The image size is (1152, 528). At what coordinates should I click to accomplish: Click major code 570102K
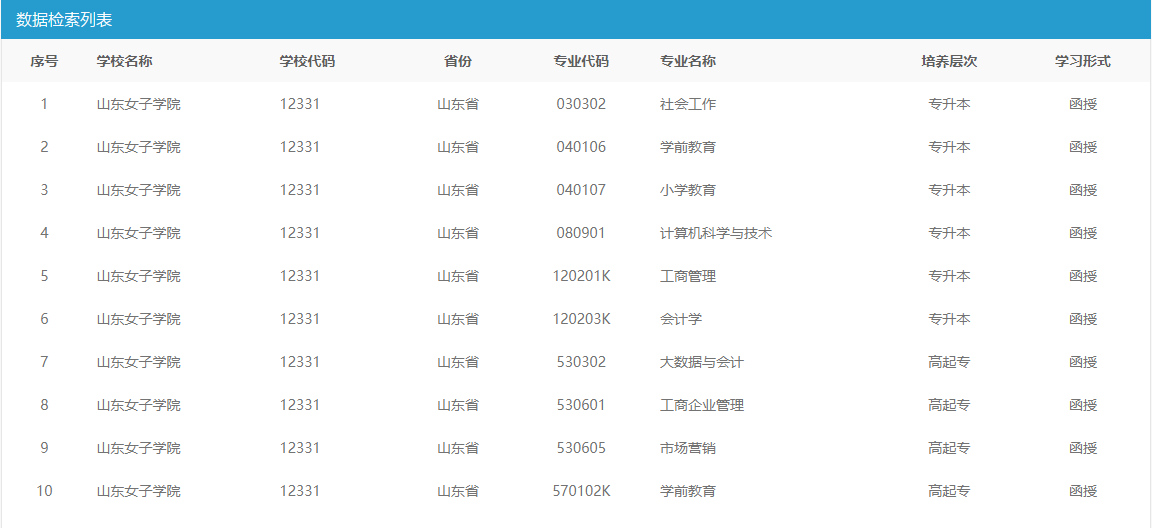pyautogui.click(x=581, y=491)
